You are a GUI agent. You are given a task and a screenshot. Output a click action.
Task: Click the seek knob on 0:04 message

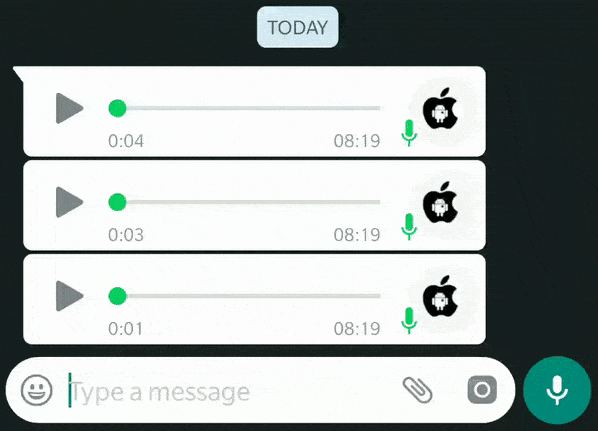point(117,108)
